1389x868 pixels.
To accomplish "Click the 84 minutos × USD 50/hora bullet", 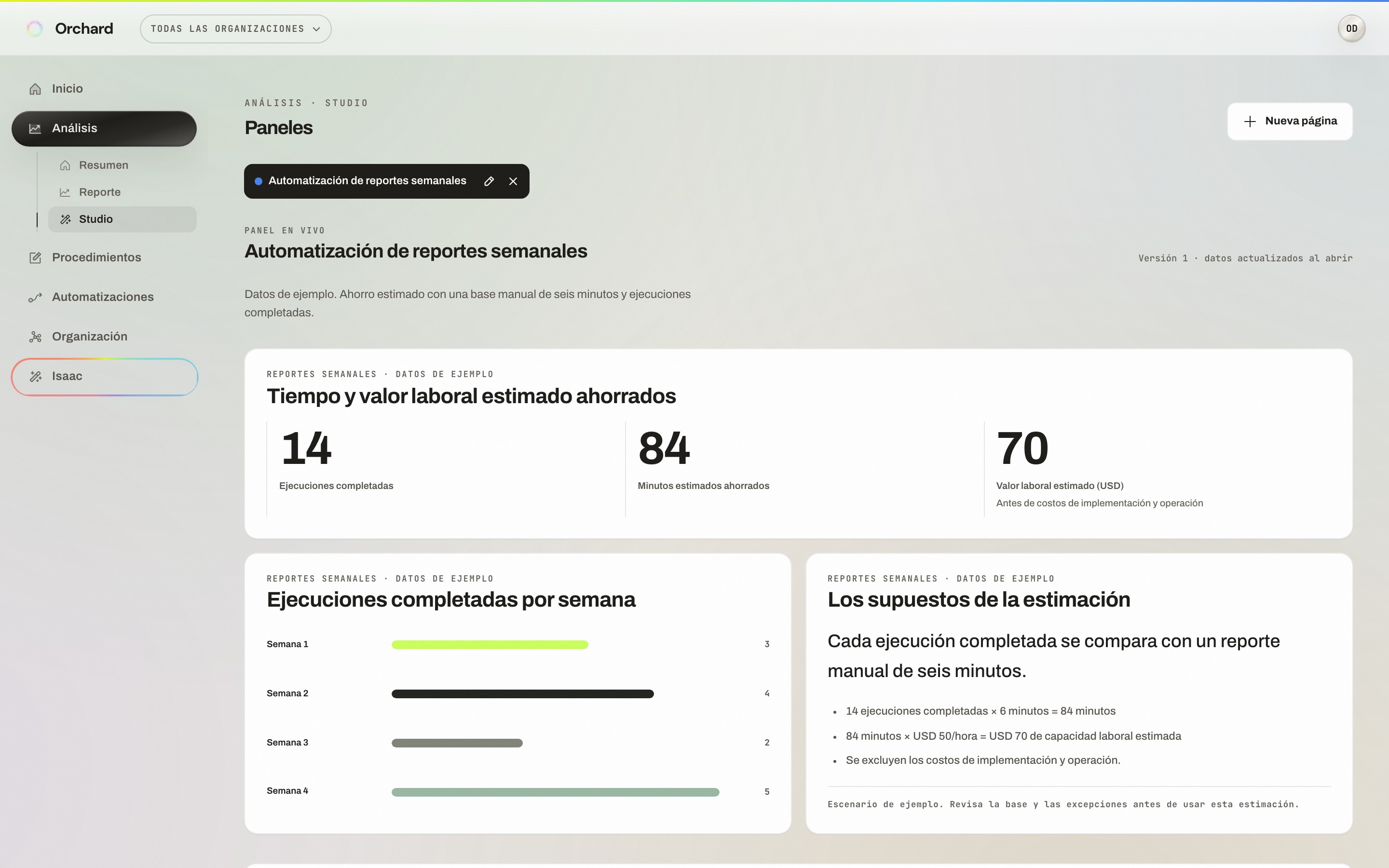I will point(1013,736).
